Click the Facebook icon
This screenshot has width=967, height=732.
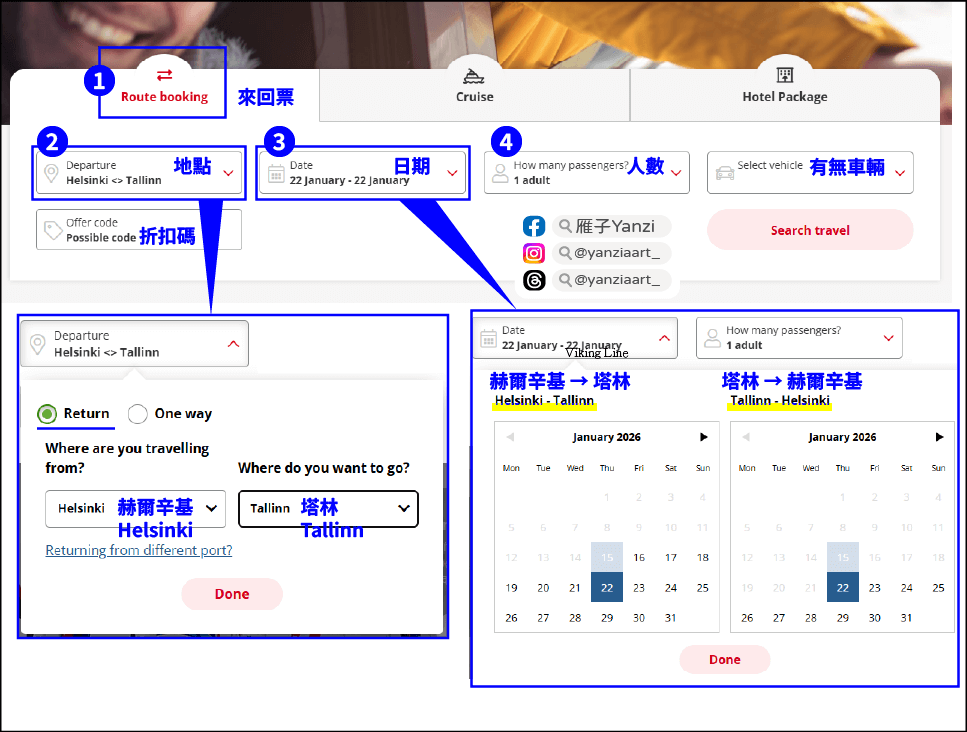pyautogui.click(x=534, y=226)
